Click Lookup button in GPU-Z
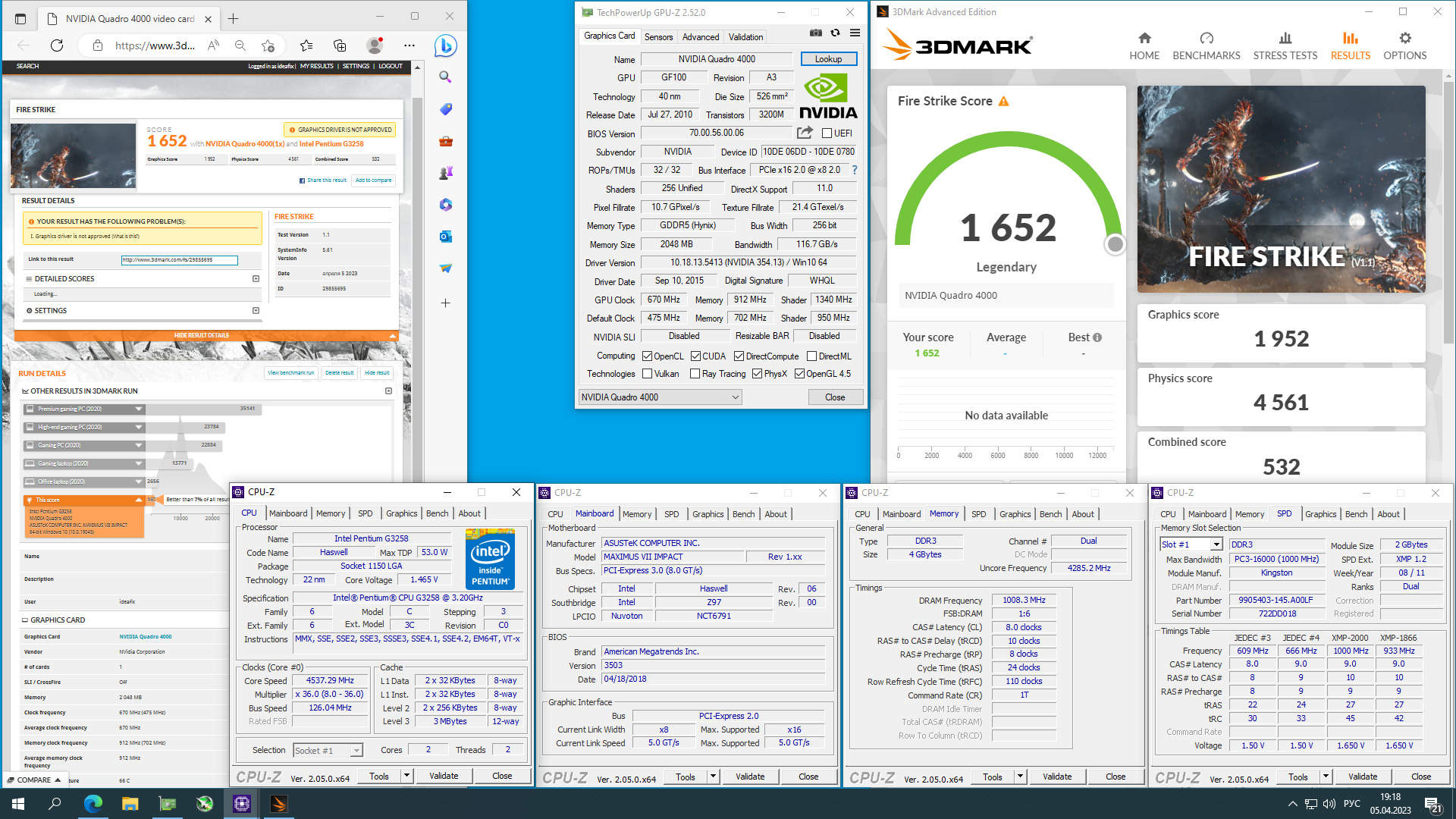The image size is (1456, 819). click(x=828, y=59)
